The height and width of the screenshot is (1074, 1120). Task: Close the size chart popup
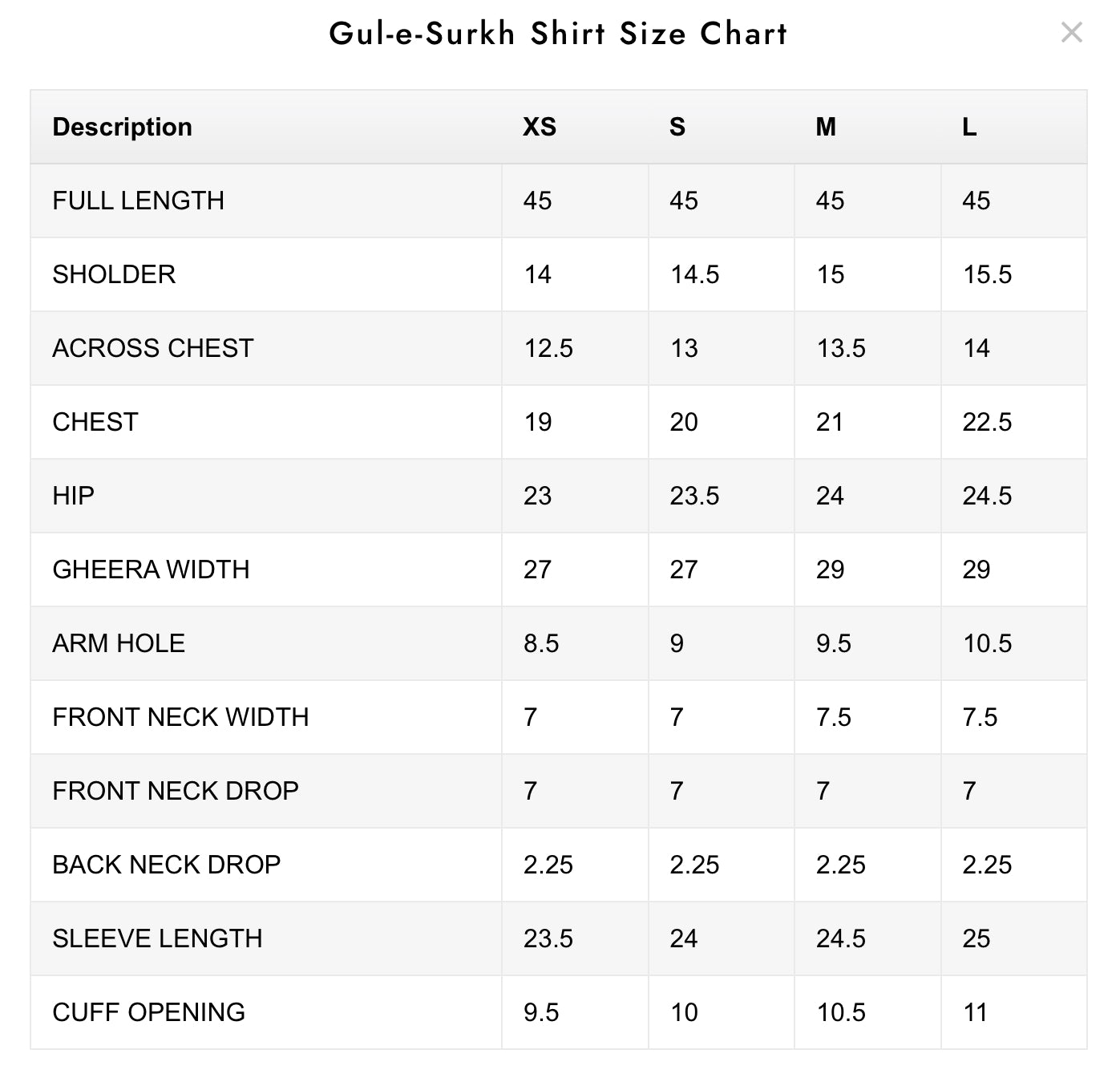point(1071,33)
